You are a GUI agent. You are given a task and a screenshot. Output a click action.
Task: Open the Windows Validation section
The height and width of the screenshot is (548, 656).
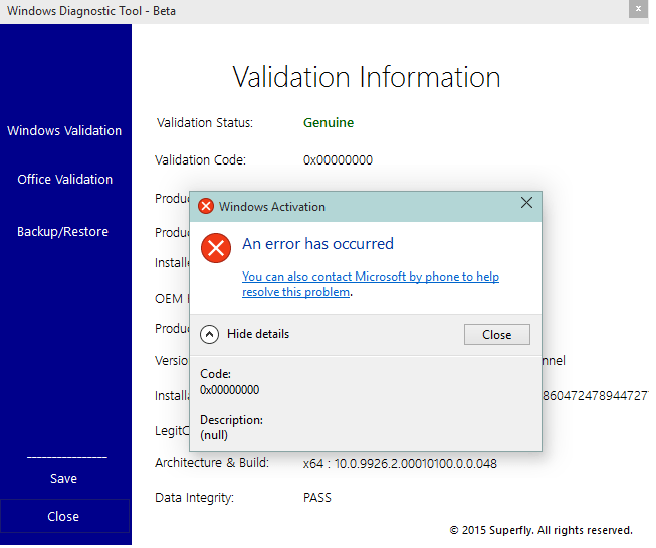click(64, 131)
